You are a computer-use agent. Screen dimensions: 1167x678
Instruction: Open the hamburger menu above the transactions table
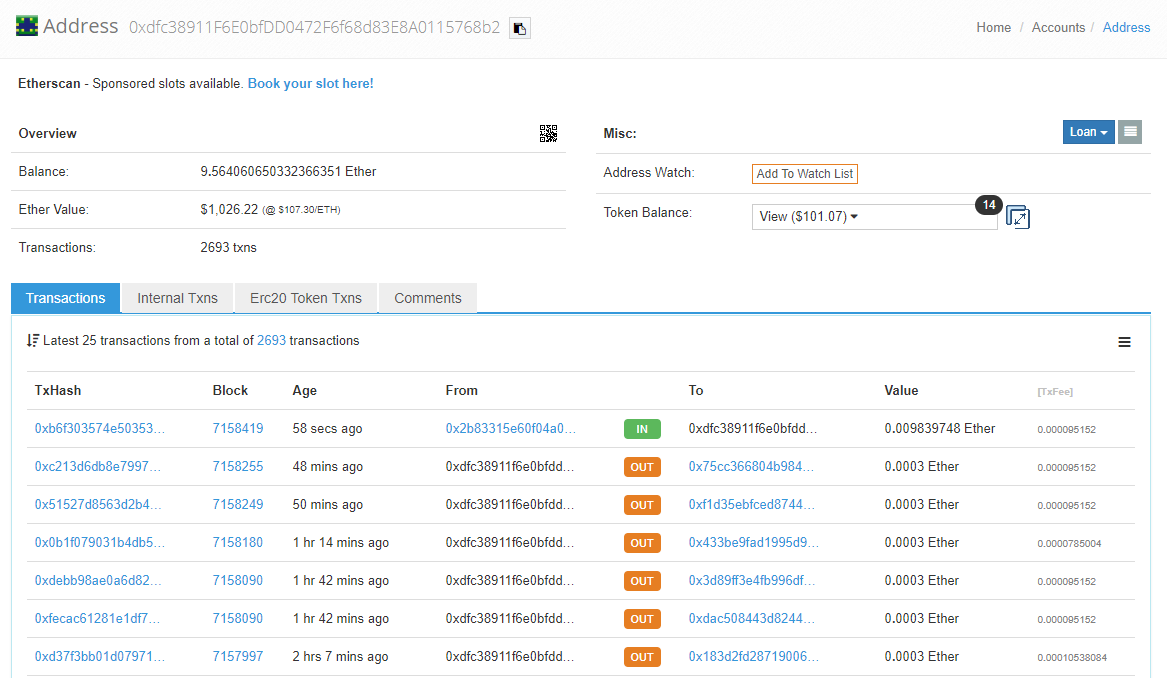pyautogui.click(x=1124, y=342)
